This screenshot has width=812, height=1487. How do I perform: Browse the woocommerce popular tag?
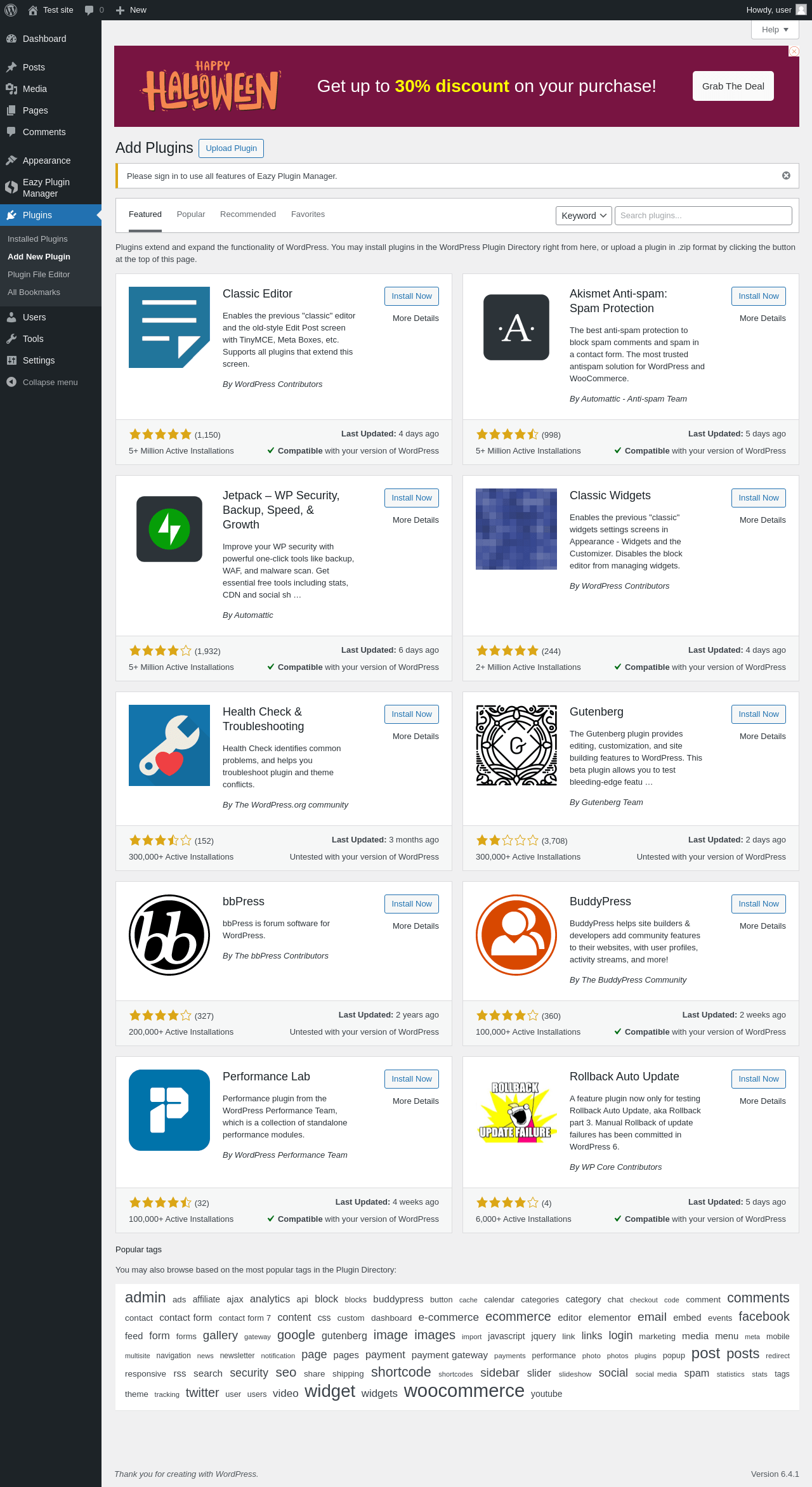tap(464, 1391)
